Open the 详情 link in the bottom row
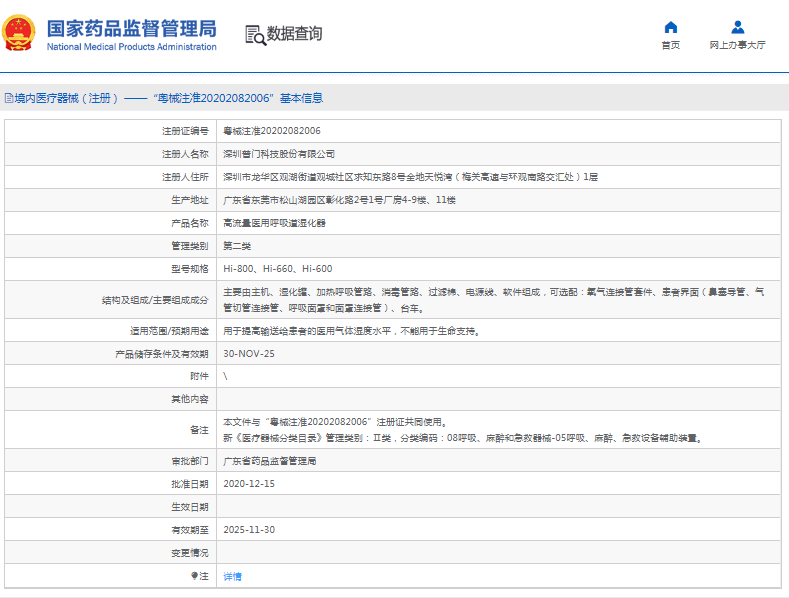The height and width of the screenshot is (598, 789). click(232, 576)
